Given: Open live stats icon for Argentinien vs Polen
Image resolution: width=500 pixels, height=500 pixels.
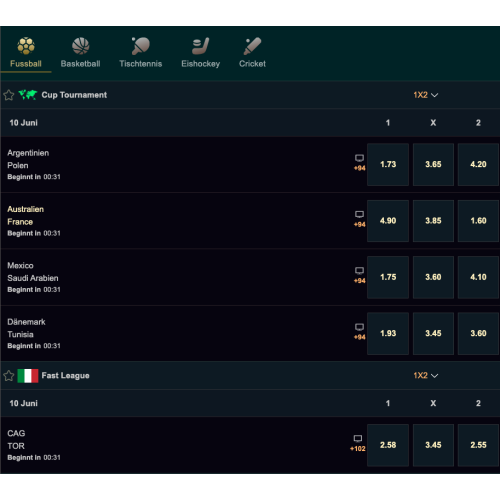Looking at the screenshot, I should point(359,158).
